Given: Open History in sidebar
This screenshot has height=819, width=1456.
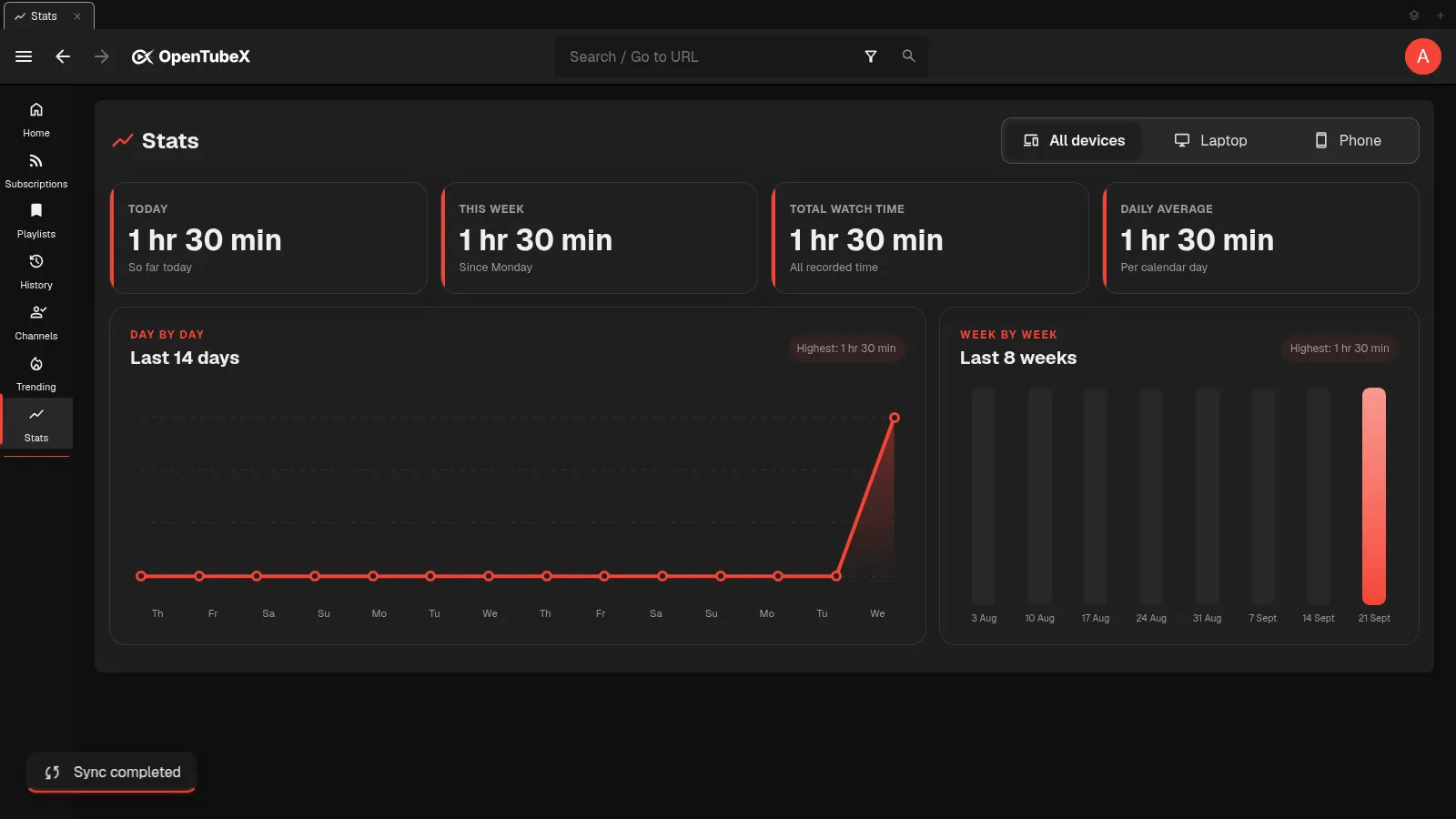Looking at the screenshot, I should [x=36, y=272].
